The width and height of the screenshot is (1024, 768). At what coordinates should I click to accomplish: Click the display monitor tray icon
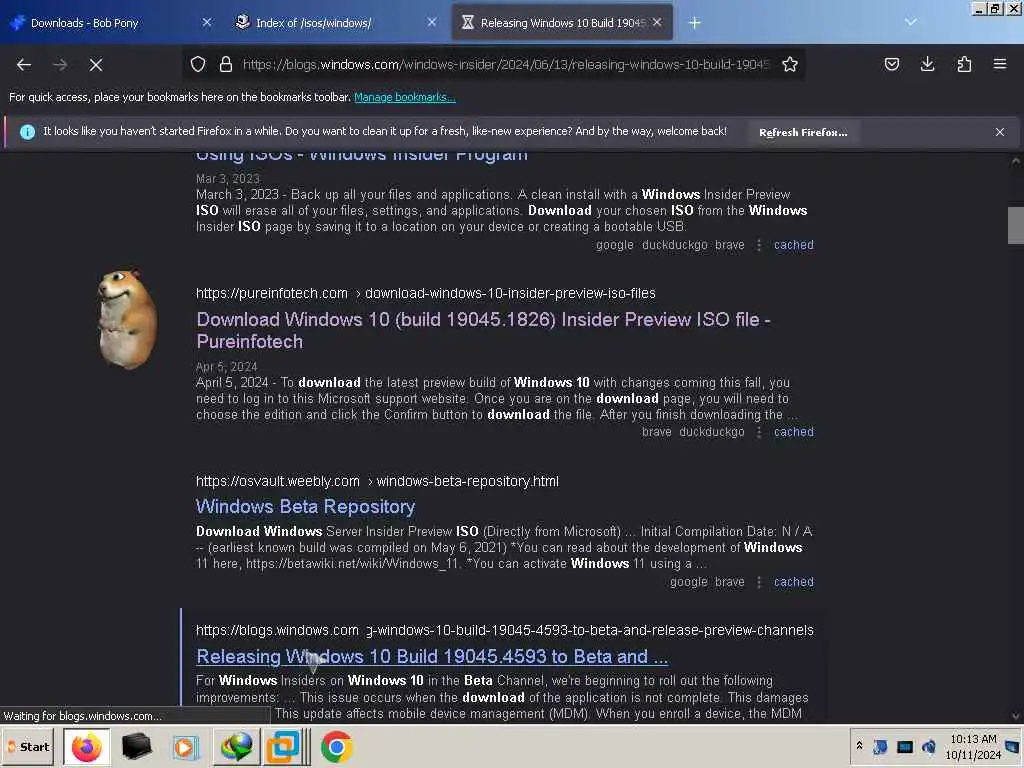[904, 746]
